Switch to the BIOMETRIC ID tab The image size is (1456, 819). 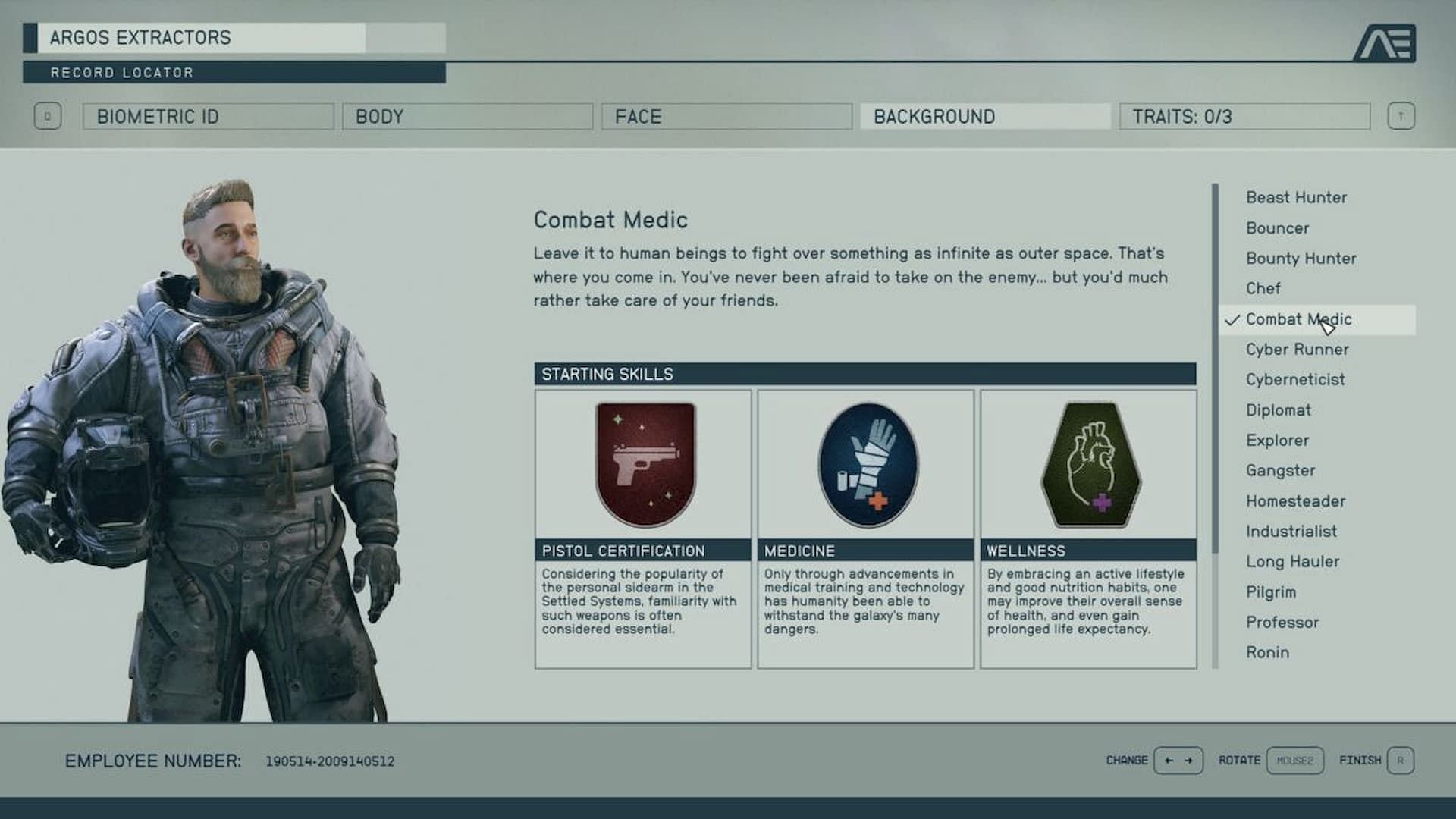210,116
